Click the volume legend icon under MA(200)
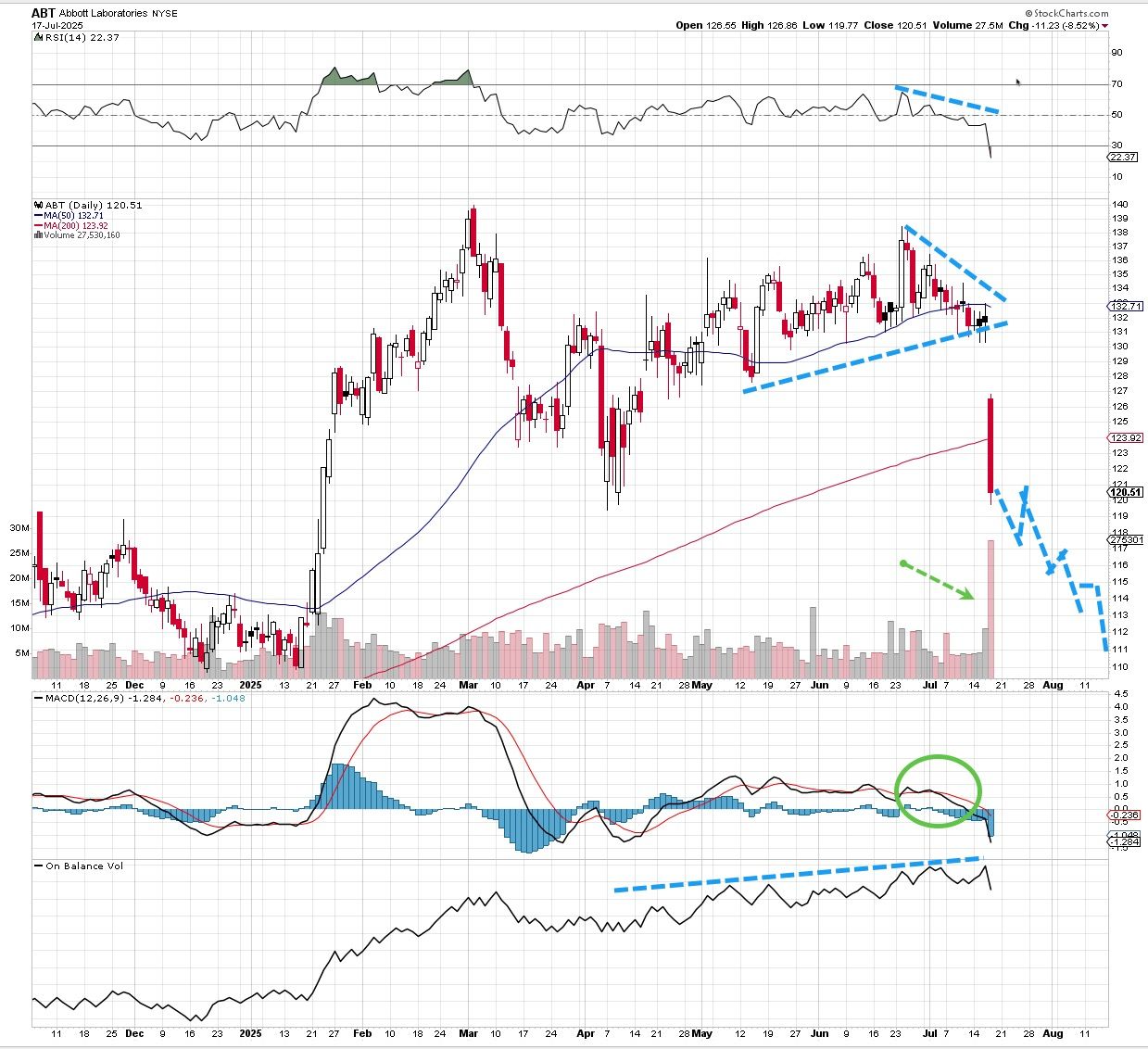Viewport: 1148px width, 1049px height. [37, 235]
